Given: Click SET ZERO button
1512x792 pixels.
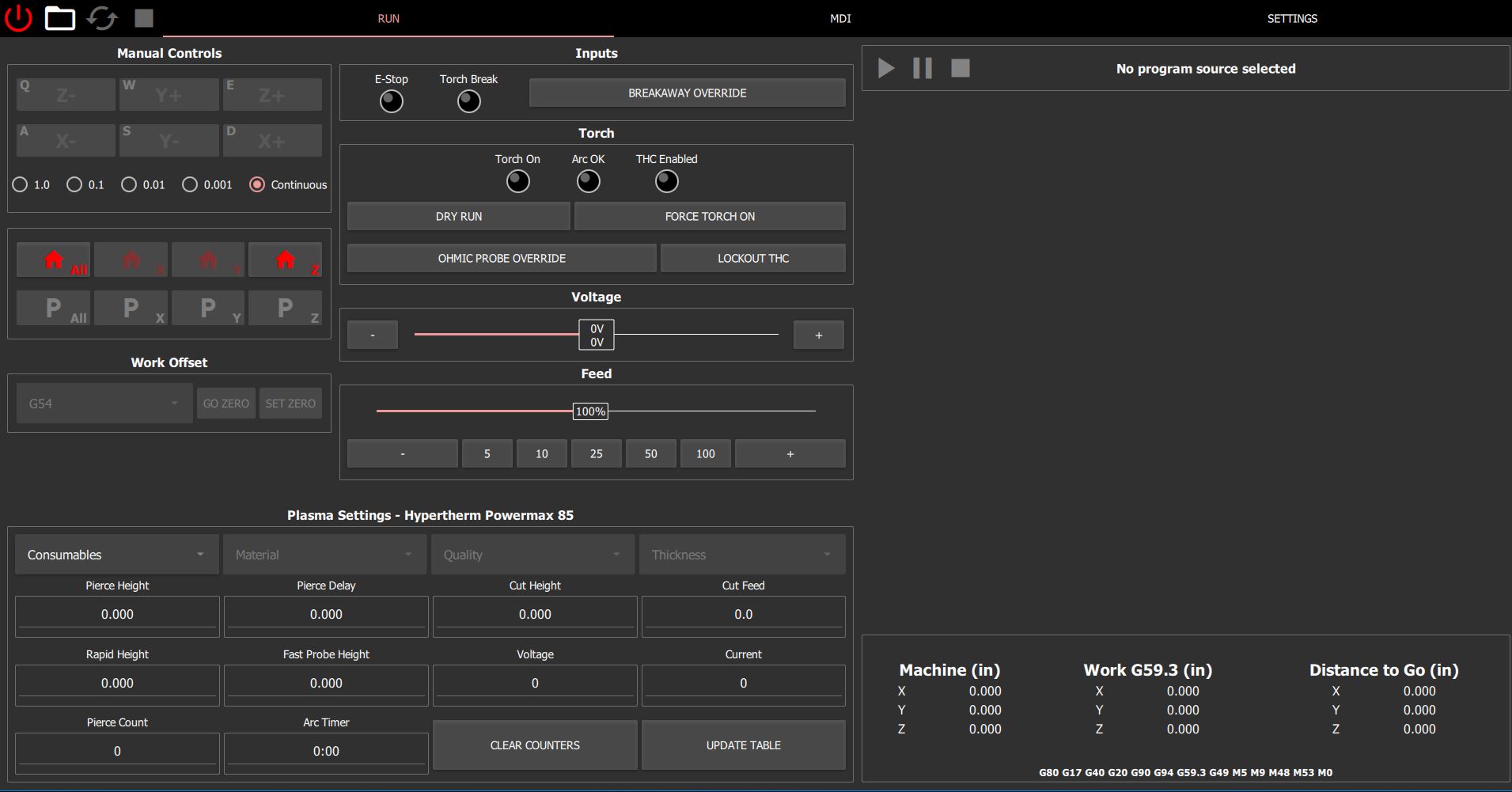Looking at the screenshot, I should click(290, 403).
